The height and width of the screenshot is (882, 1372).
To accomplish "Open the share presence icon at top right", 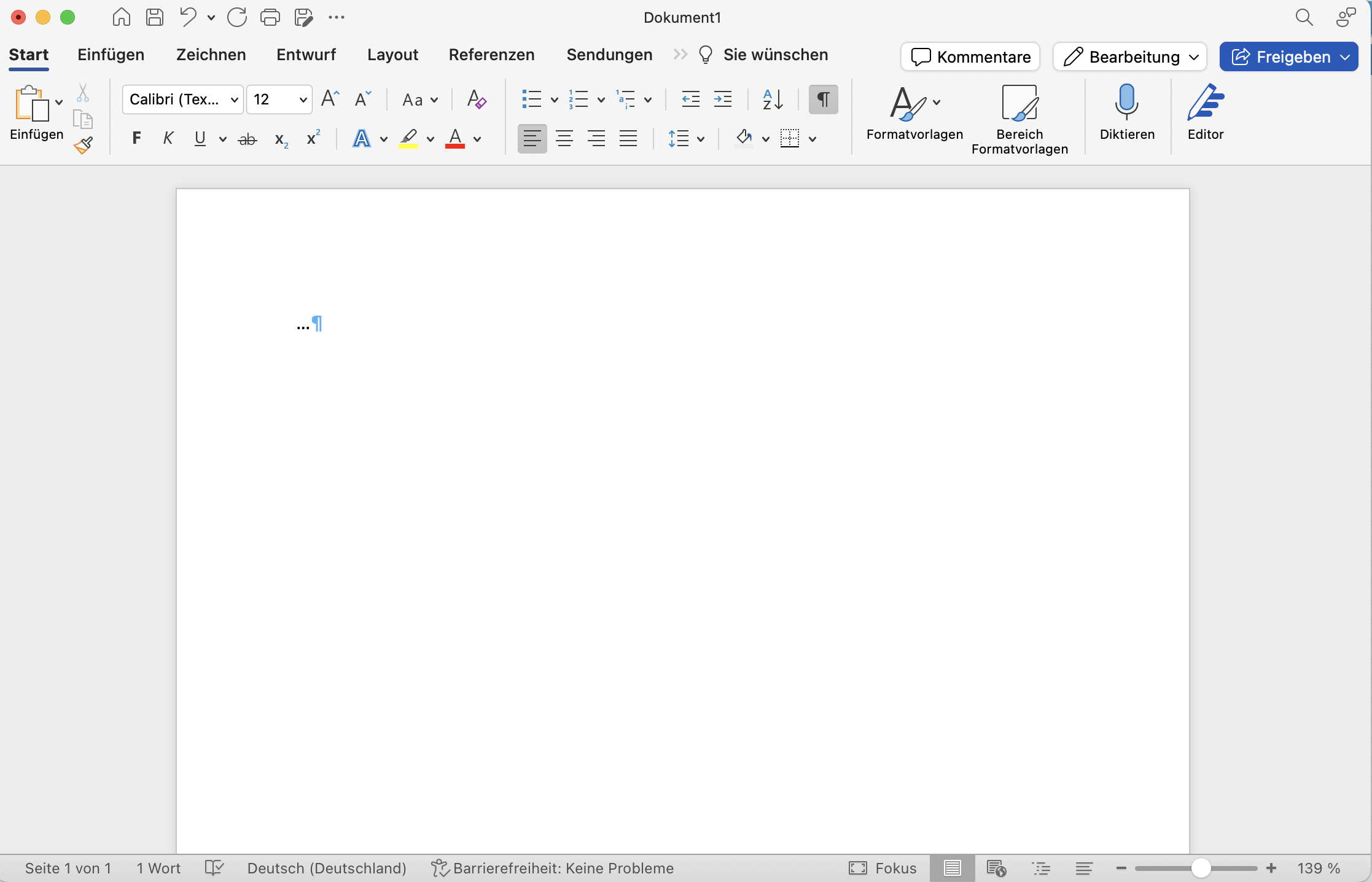I will (x=1346, y=17).
